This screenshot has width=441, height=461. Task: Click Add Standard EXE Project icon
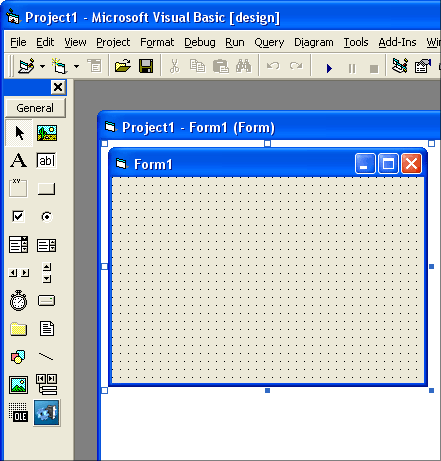click(27, 66)
